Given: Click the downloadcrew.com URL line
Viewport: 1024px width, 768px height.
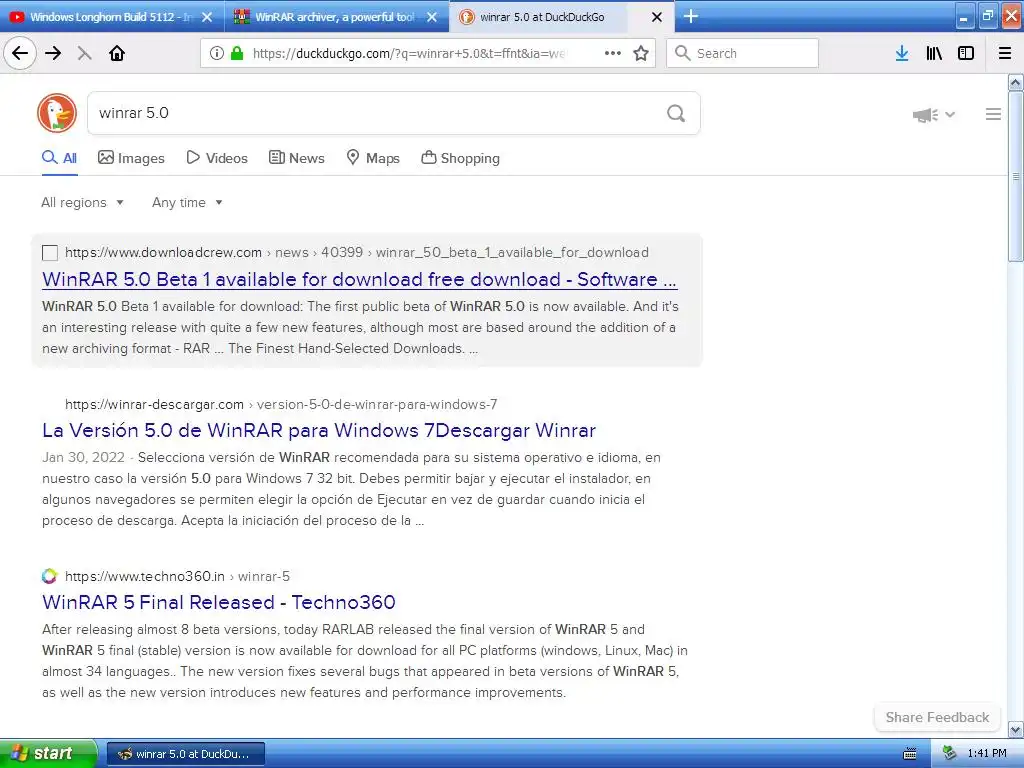Looking at the screenshot, I should (x=357, y=253).
